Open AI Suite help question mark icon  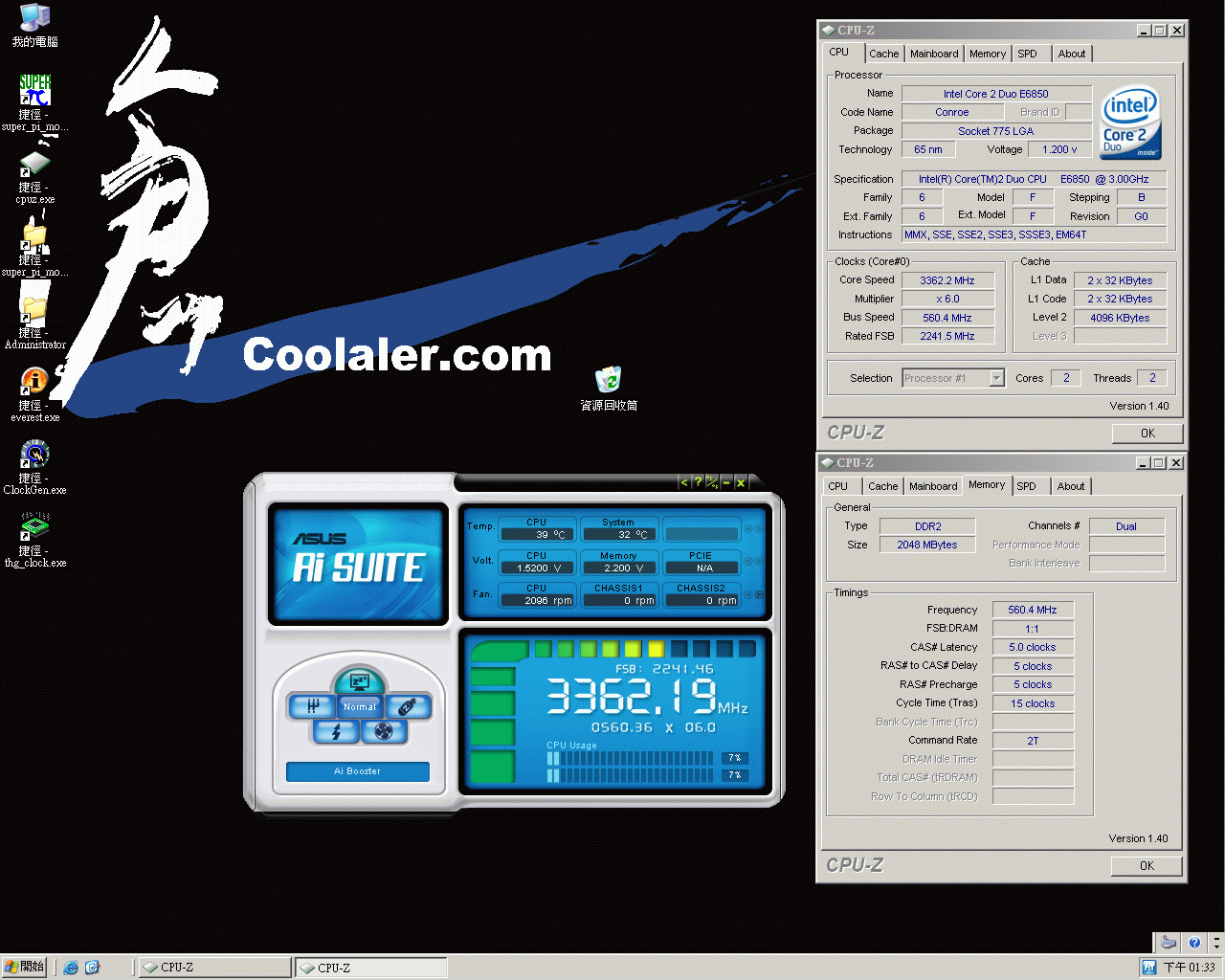click(698, 482)
